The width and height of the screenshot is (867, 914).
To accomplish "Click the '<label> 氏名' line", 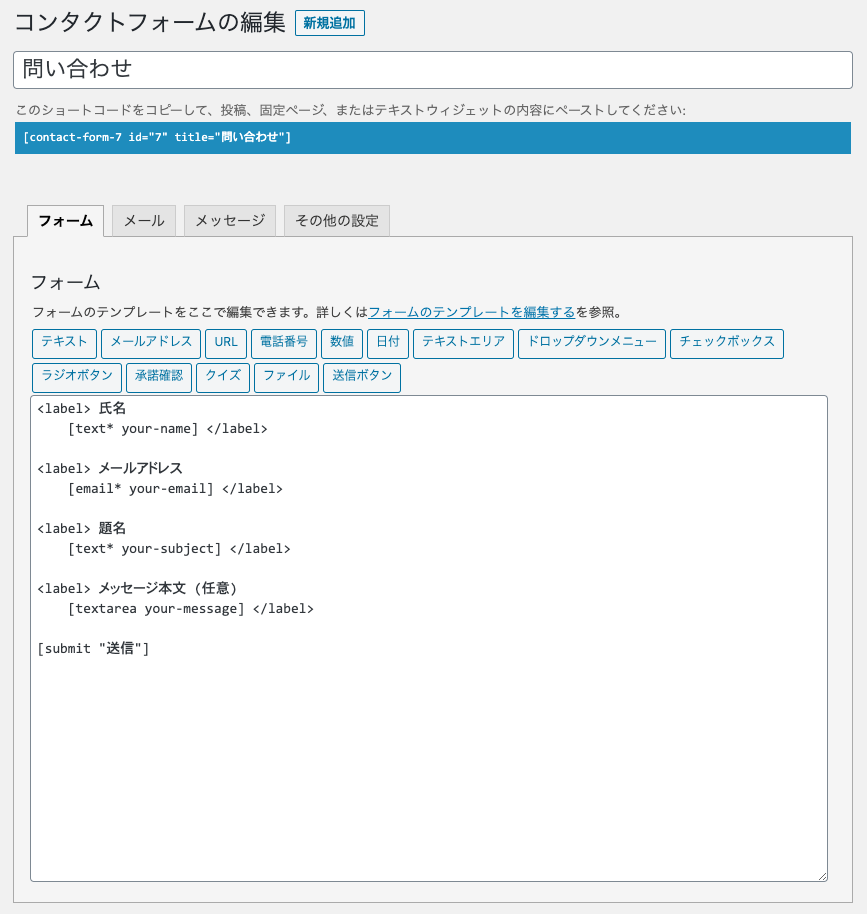I will tap(82, 409).
